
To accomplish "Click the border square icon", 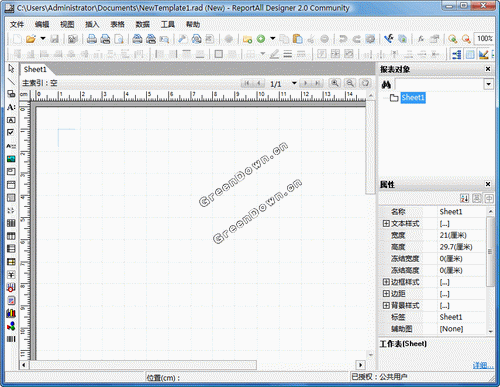I will [219, 54].
